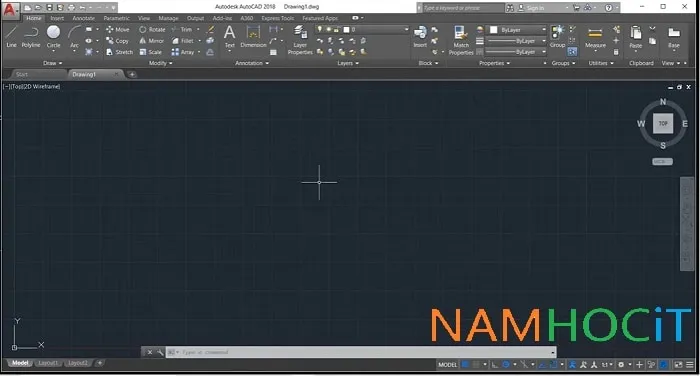700x376 pixels.
Task: Switch to the Layout1 tab
Action: [x=47, y=363]
